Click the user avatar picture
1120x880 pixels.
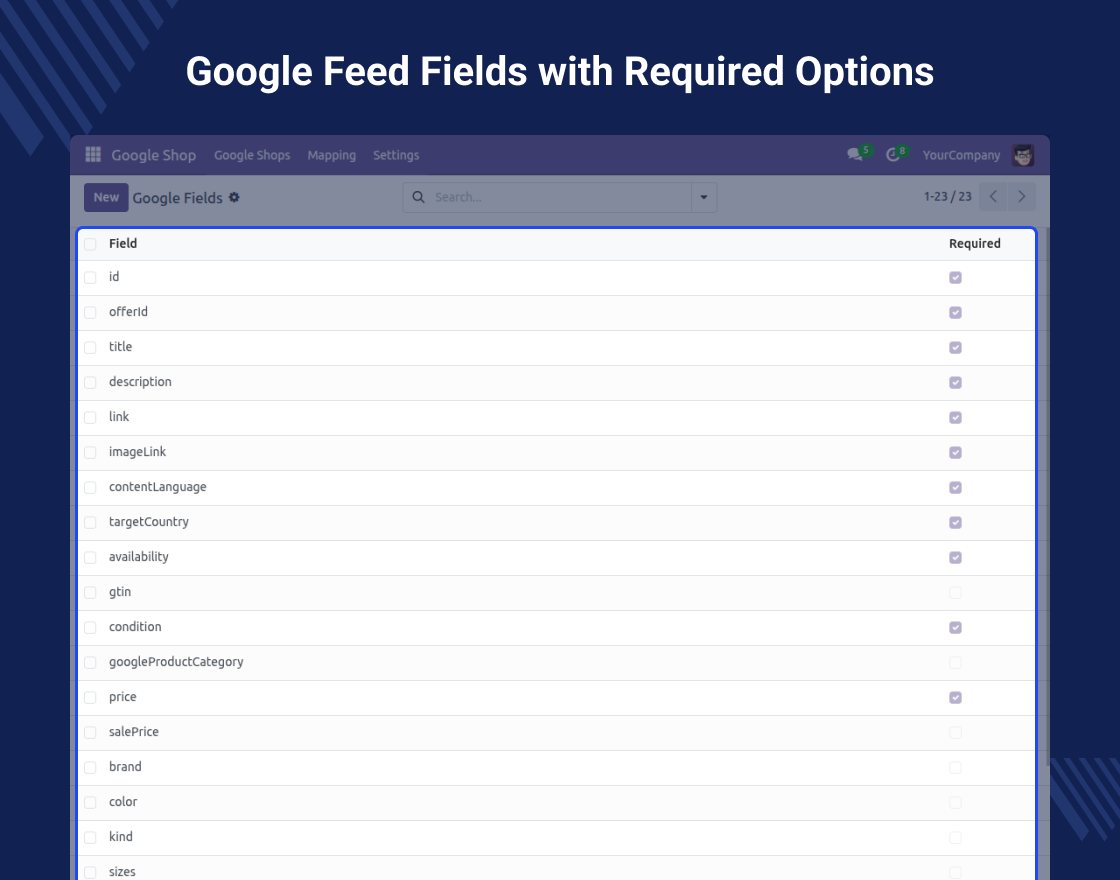1023,155
